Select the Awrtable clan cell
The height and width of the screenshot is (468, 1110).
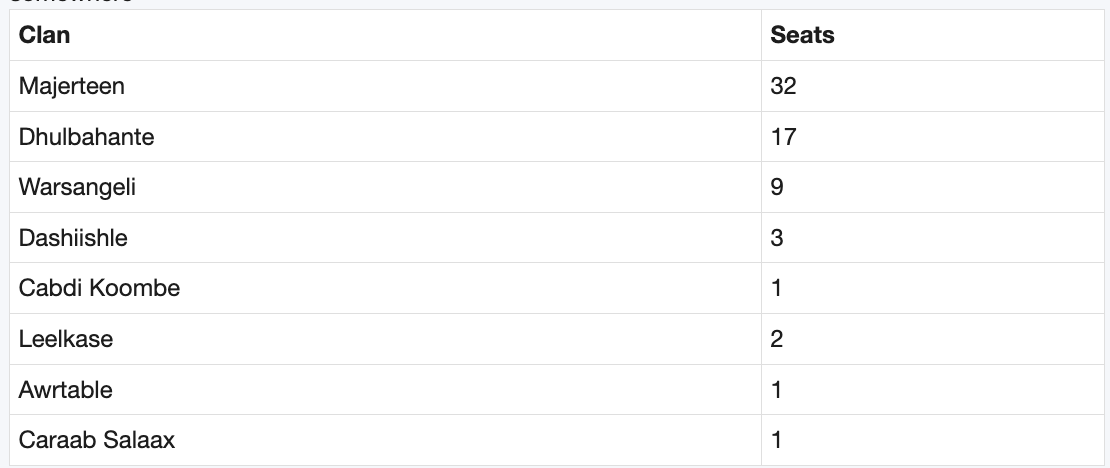coord(385,390)
